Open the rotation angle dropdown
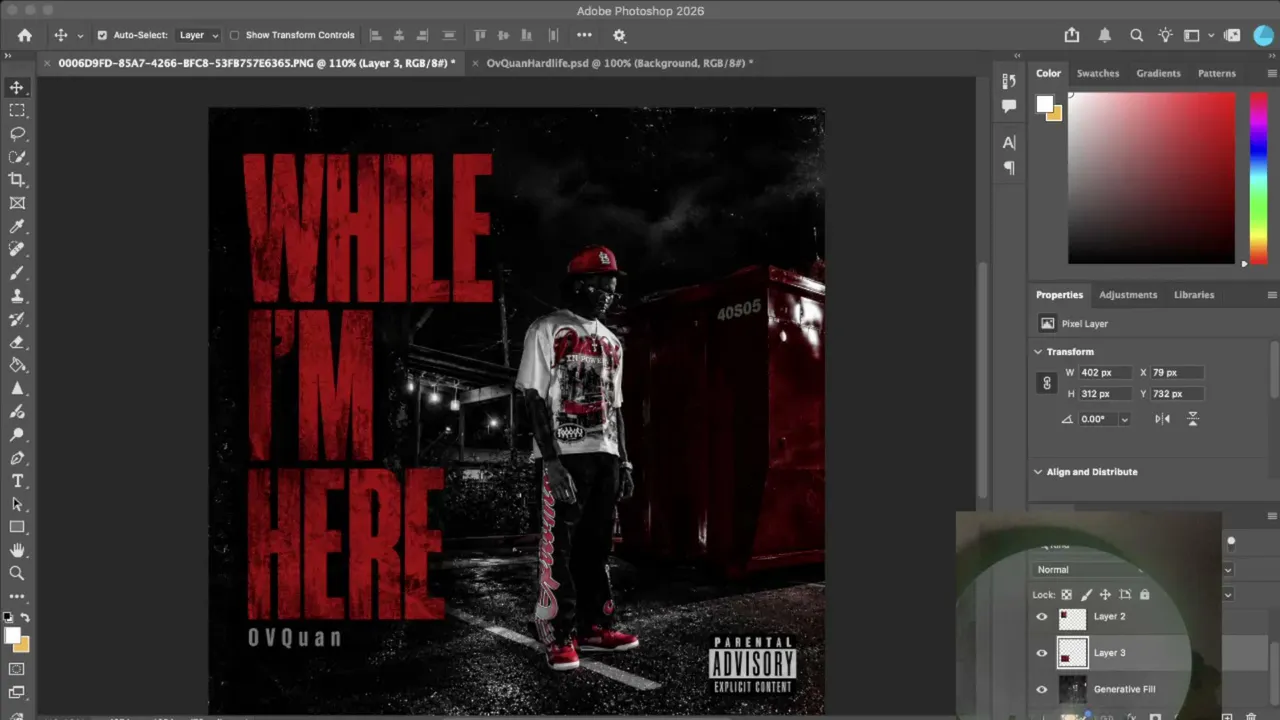The image size is (1280, 720). pos(1124,419)
